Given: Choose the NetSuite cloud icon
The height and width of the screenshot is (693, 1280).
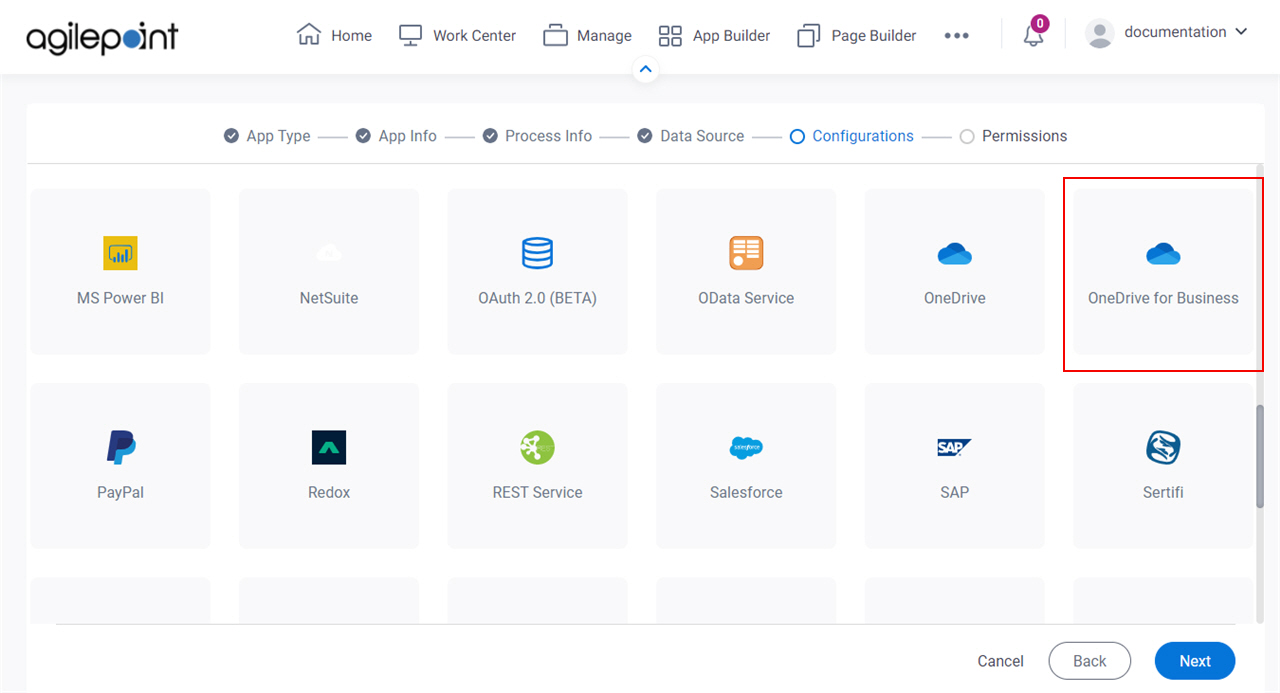Looking at the screenshot, I should pos(329,253).
